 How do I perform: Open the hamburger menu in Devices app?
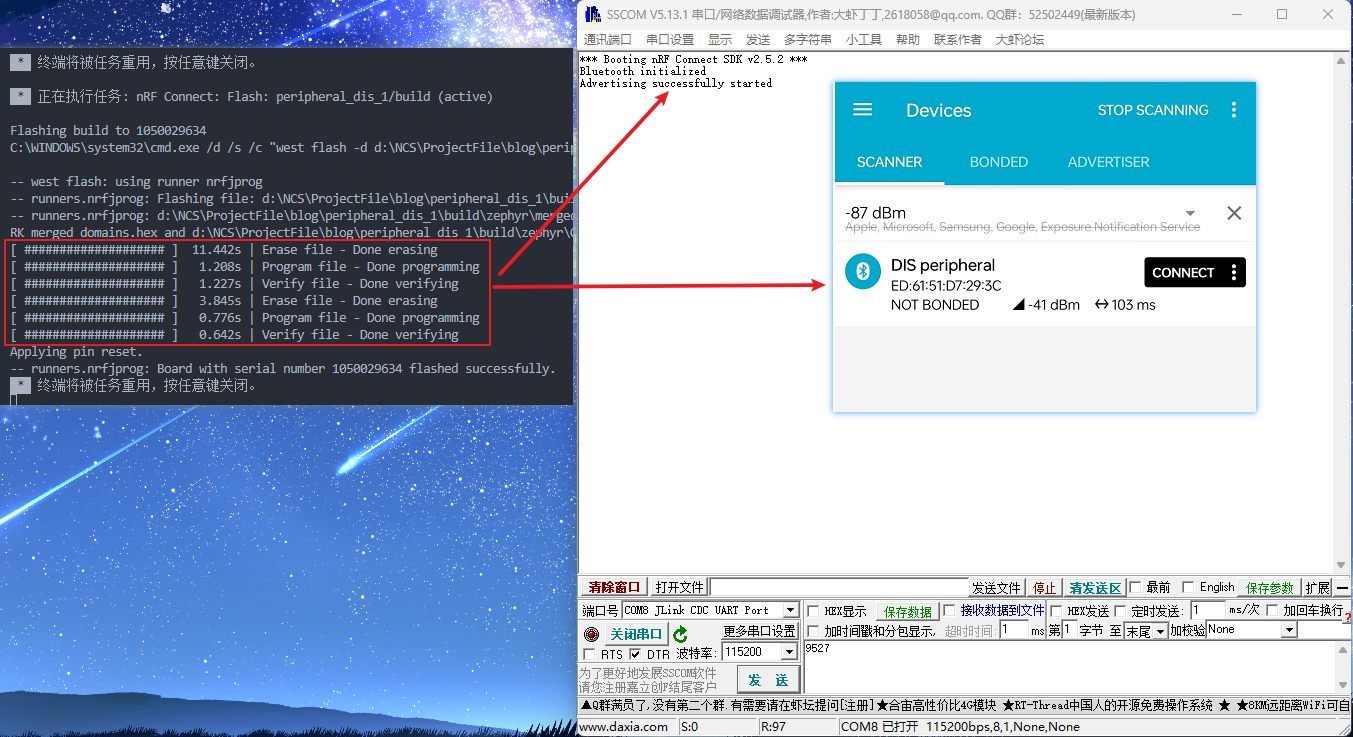point(862,110)
